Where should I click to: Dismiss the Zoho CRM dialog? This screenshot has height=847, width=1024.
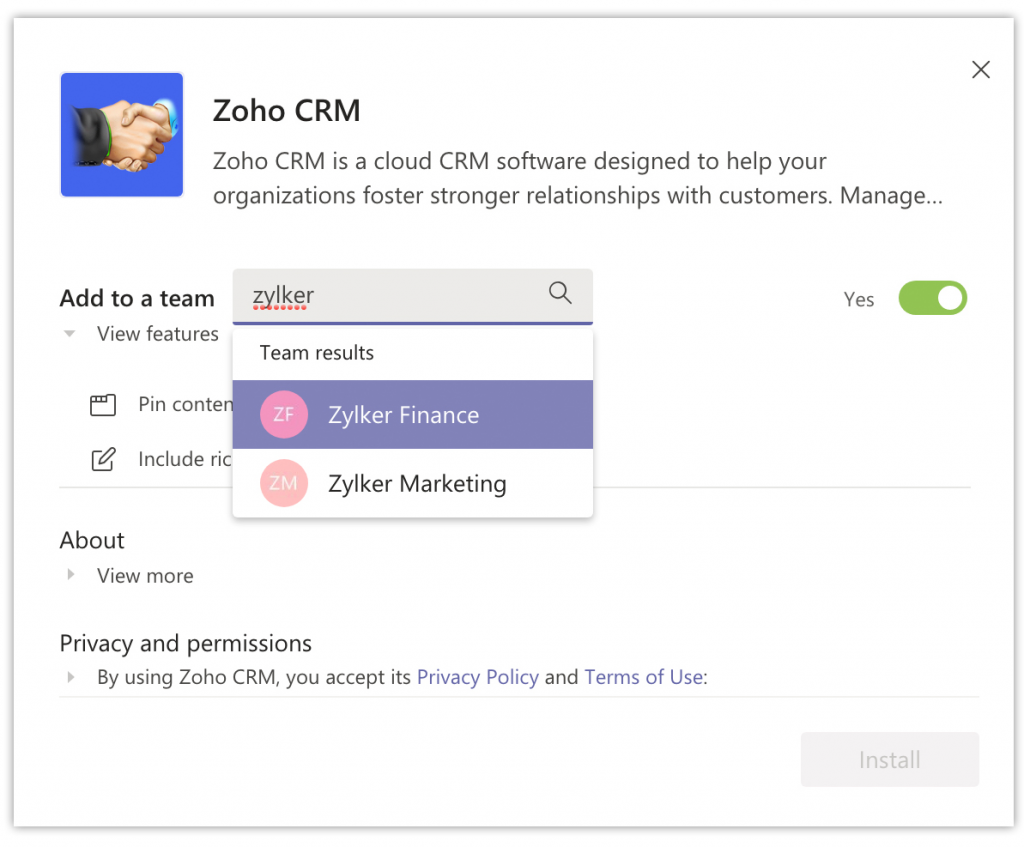tap(980, 69)
